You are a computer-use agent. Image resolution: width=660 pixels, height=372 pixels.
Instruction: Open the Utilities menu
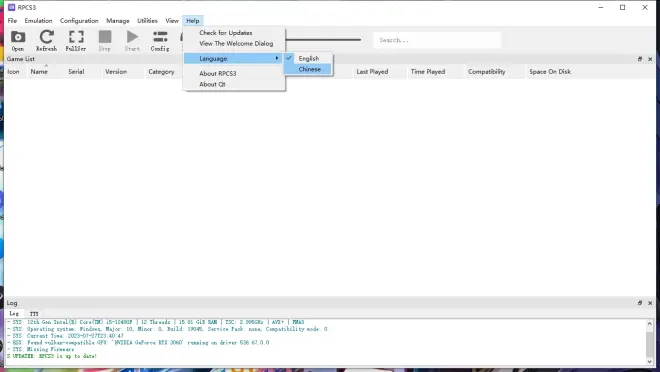[147, 21]
